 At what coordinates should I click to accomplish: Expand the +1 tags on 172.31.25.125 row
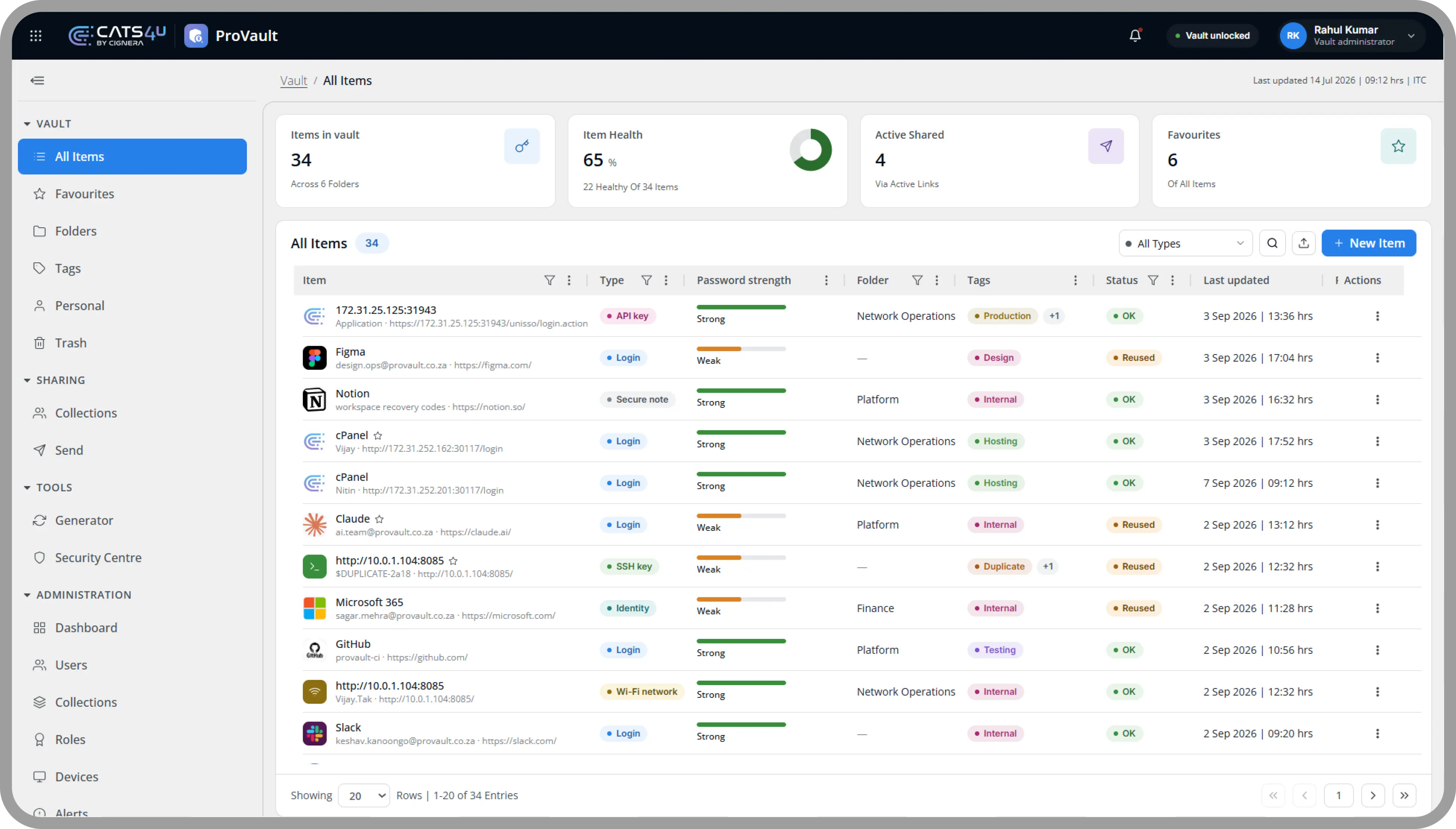point(1054,316)
